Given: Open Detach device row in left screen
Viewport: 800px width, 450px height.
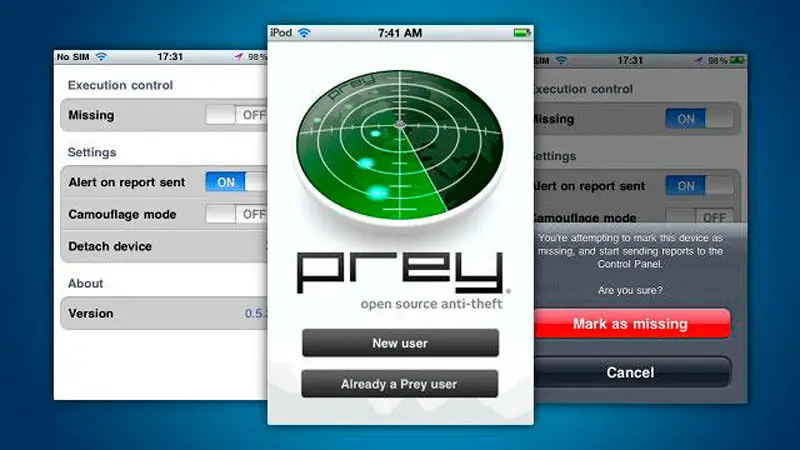Looking at the screenshot, I should pyautogui.click(x=164, y=246).
